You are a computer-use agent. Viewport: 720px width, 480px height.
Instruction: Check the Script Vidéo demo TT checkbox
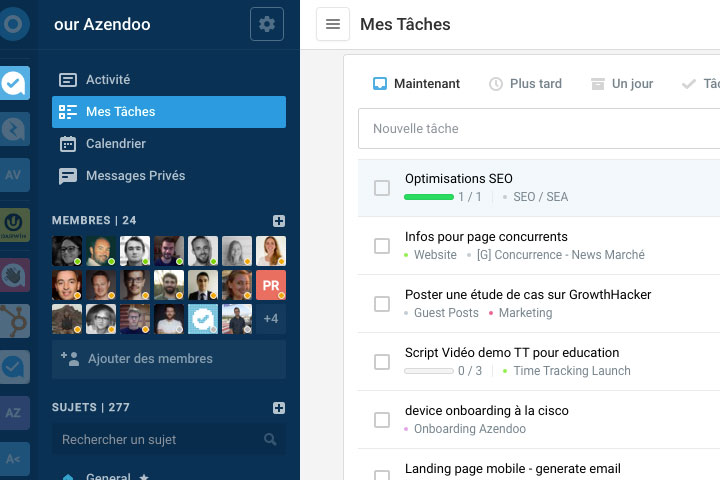point(382,362)
